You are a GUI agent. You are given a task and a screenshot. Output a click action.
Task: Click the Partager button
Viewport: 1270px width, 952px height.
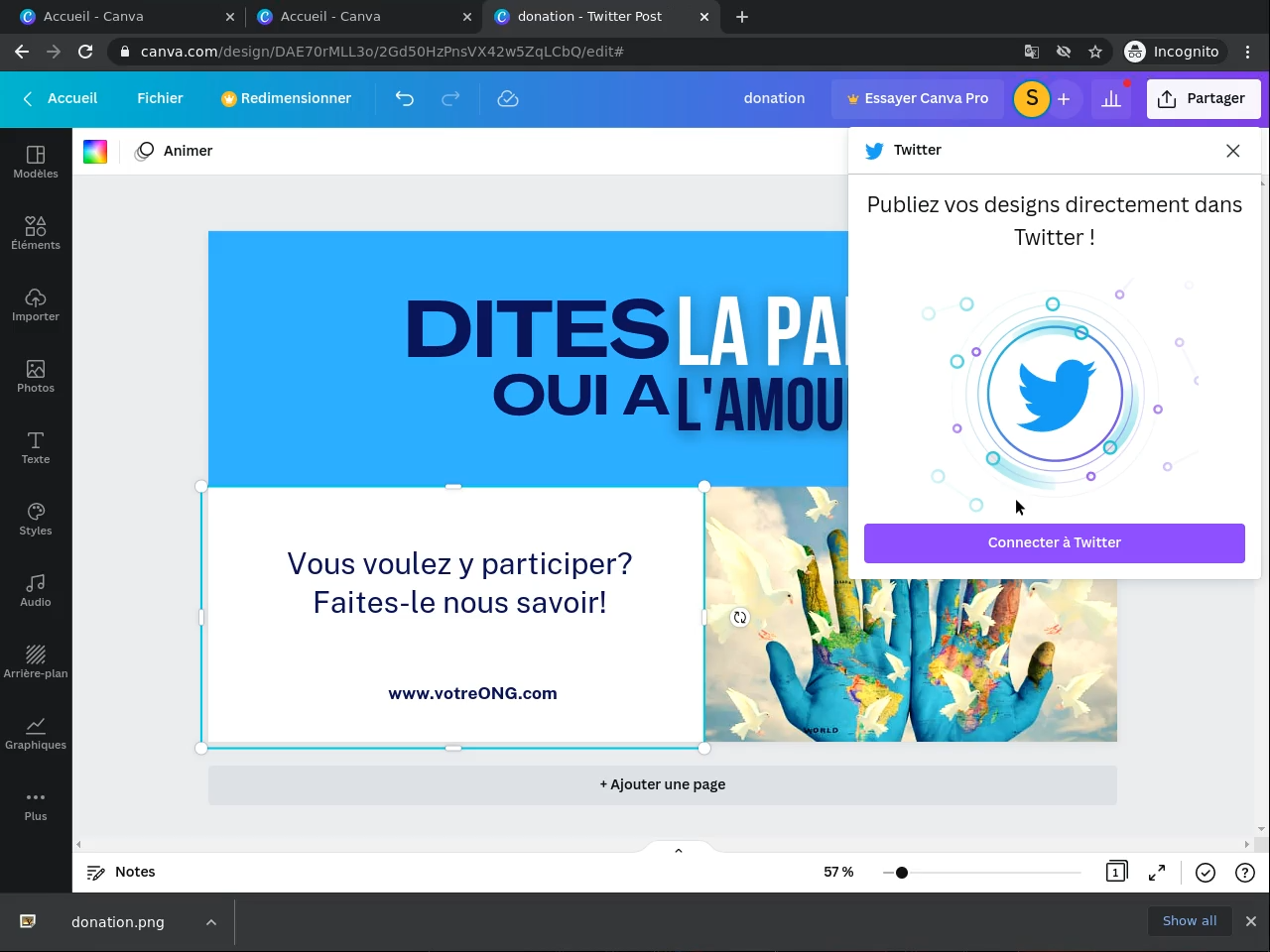point(1204,99)
